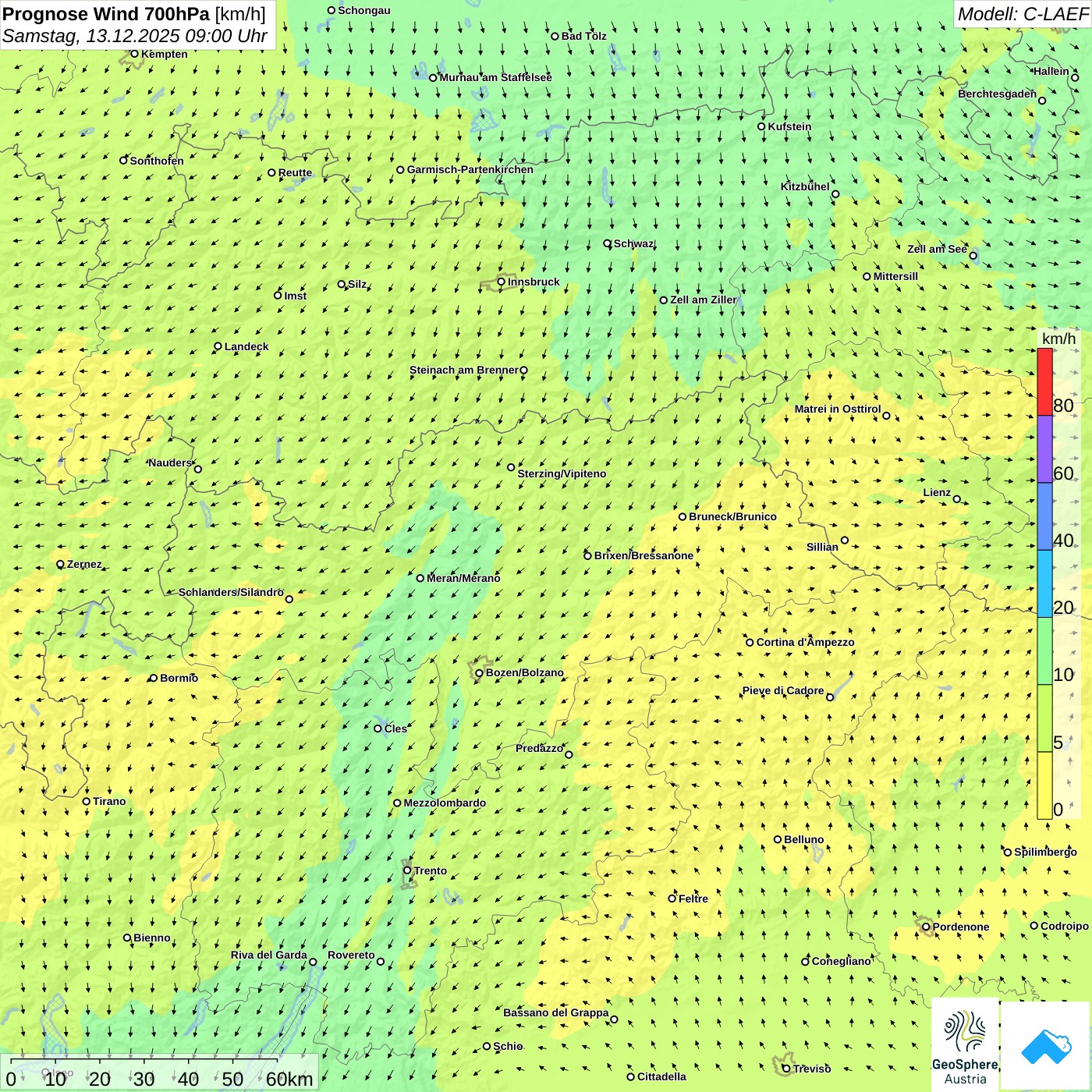Click the Riva del Garda label
Screen dimensions: 1092x1092
click(268, 955)
